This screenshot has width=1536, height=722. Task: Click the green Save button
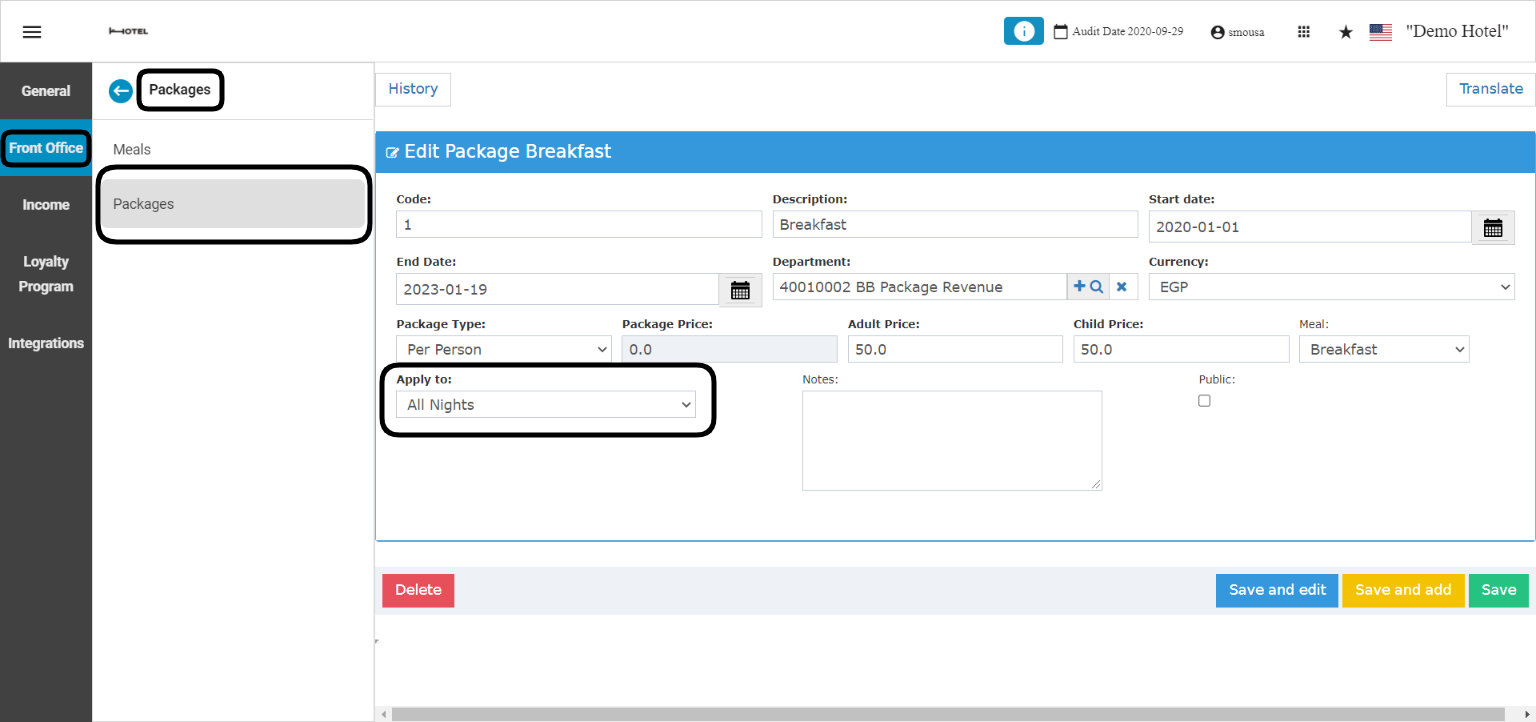point(1498,590)
